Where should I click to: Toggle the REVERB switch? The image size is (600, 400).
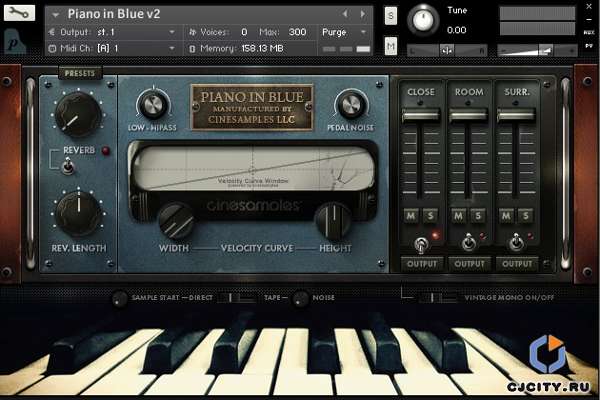click(68, 167)
